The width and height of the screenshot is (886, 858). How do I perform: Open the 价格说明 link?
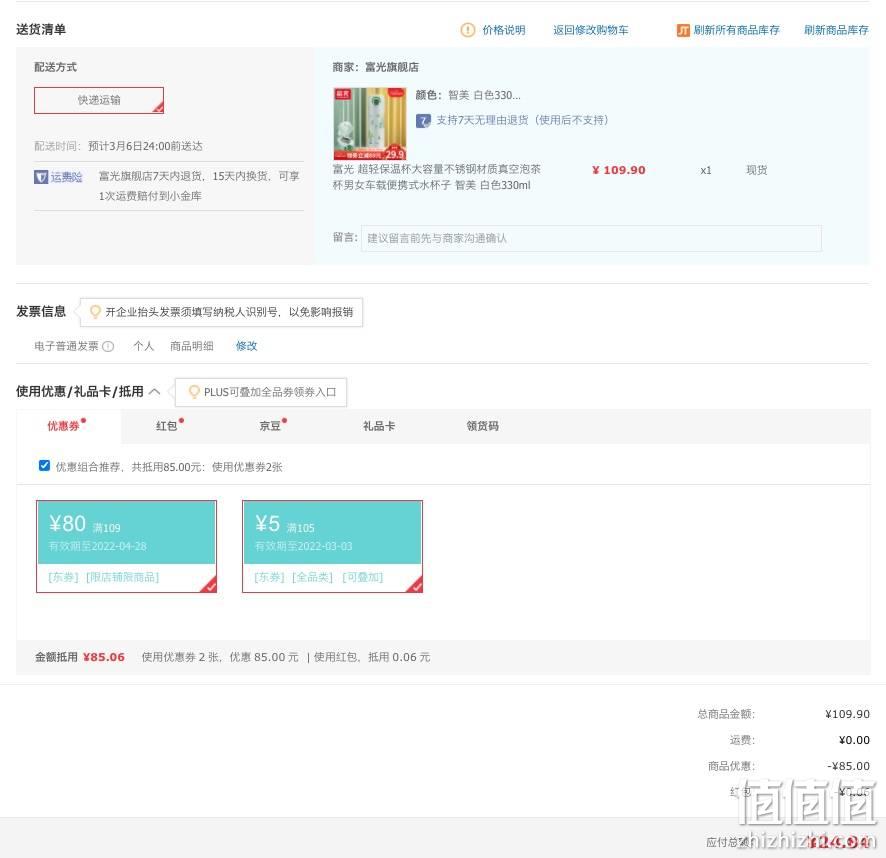pos(504,30)
